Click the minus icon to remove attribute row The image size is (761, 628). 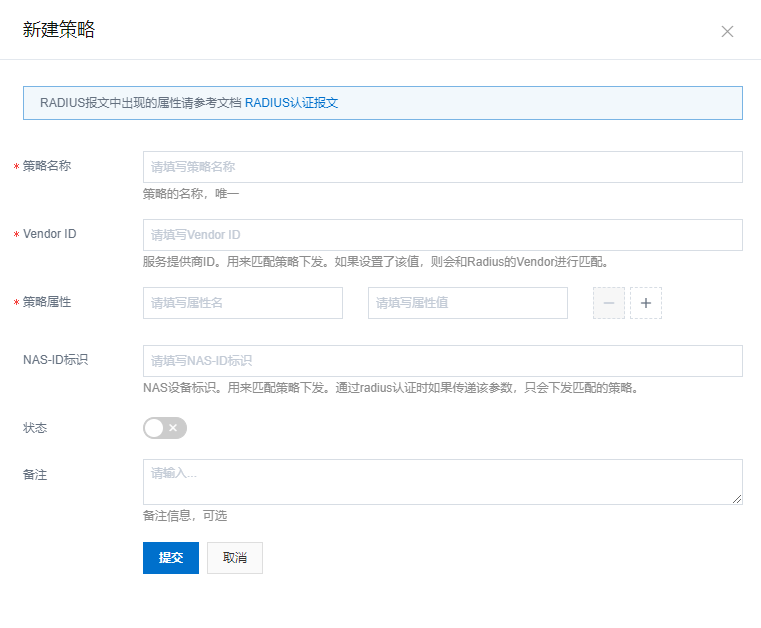tap(608, 303)
